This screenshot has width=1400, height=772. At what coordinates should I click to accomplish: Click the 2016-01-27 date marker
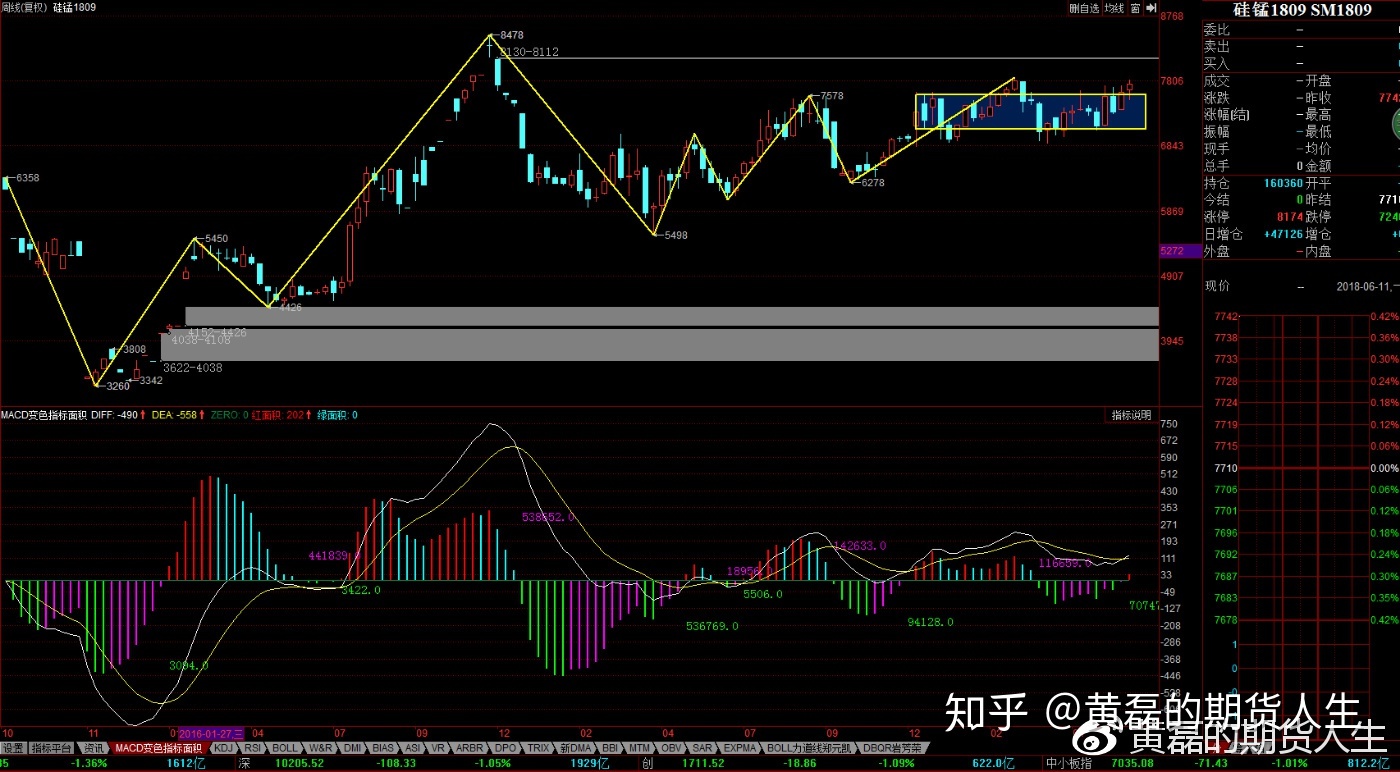211,733
